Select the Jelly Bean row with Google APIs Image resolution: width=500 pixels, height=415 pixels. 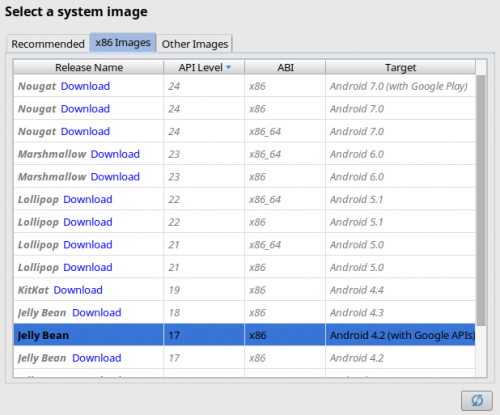pyautogui.click(x=244, y=335)
